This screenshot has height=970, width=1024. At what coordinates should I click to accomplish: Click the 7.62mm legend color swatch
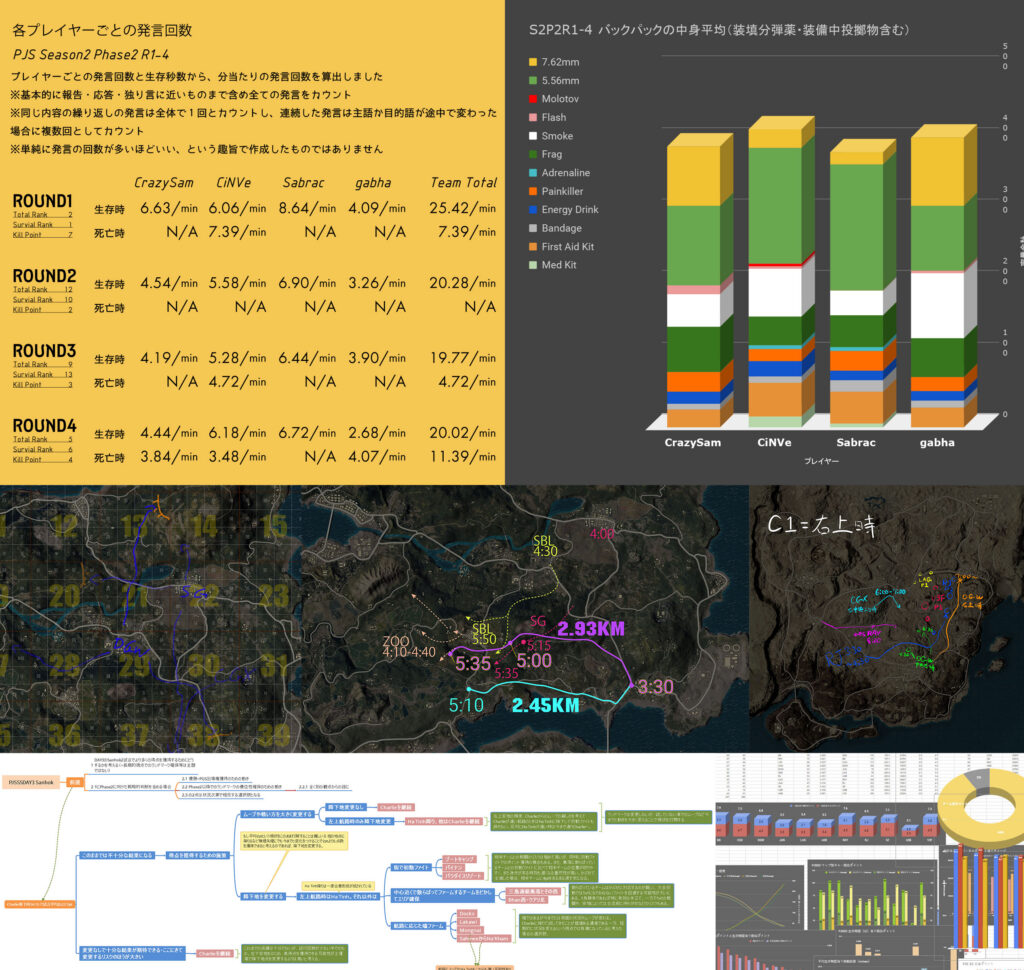[x=533, y=62]
